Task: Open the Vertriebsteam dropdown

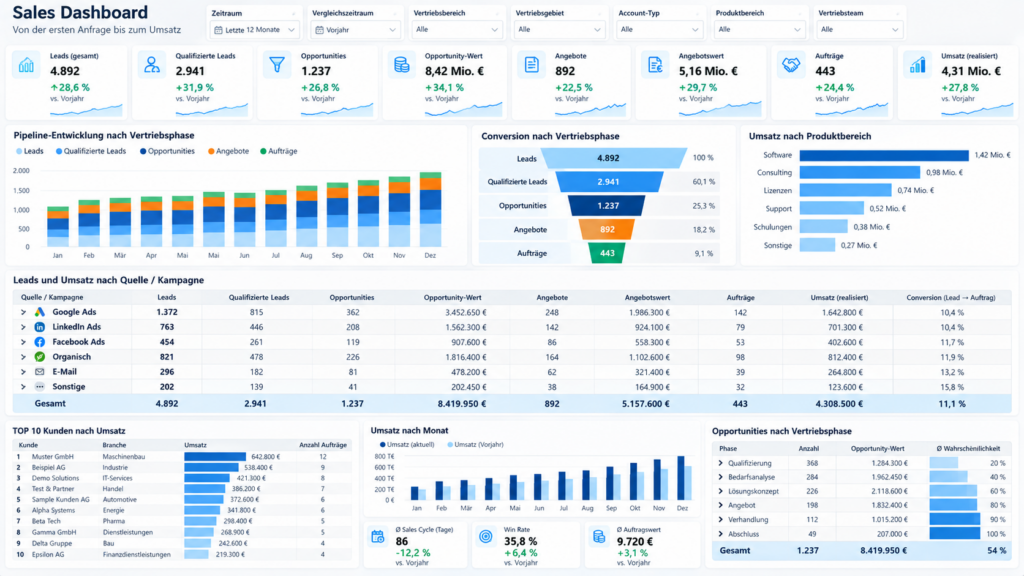Action: tap(859, 30)
